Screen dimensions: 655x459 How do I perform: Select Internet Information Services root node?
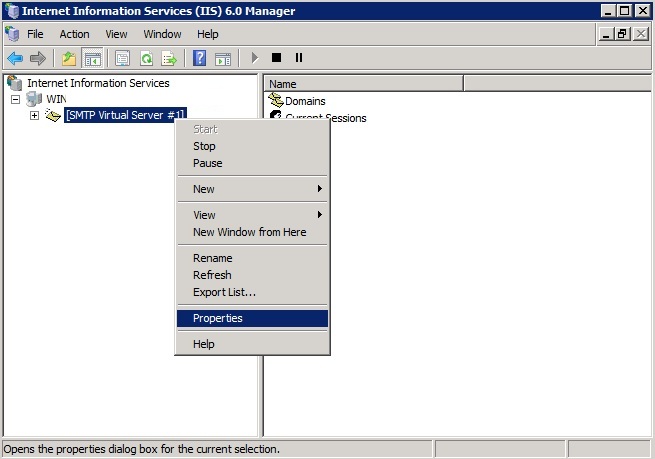tap(98, 83)
